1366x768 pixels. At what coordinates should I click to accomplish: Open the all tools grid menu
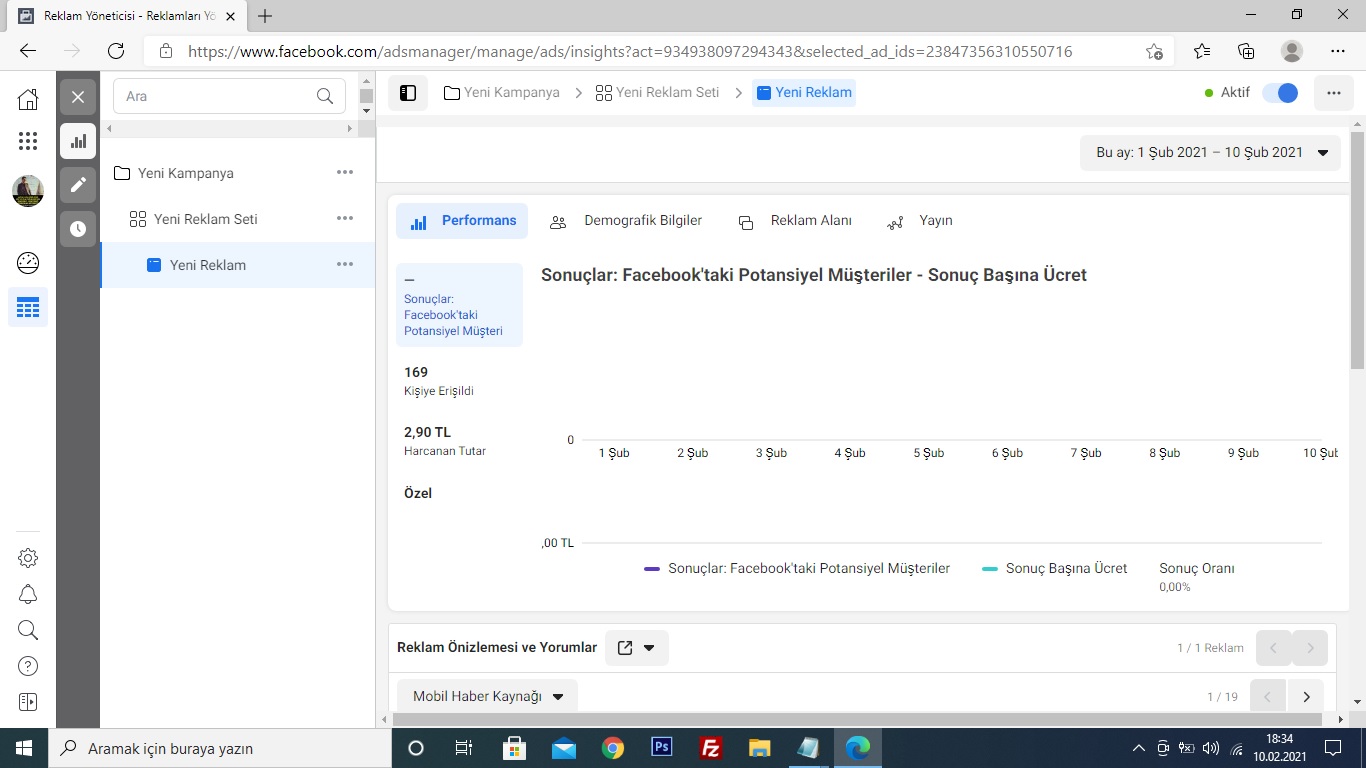[x=28, y=141]
